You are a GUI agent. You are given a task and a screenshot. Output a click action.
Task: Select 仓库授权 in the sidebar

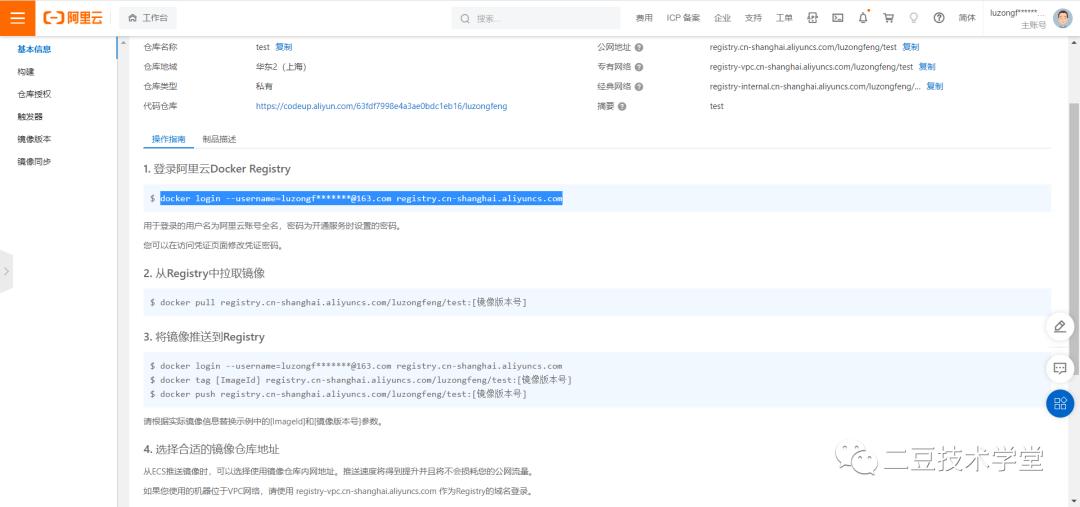[34, 94]
